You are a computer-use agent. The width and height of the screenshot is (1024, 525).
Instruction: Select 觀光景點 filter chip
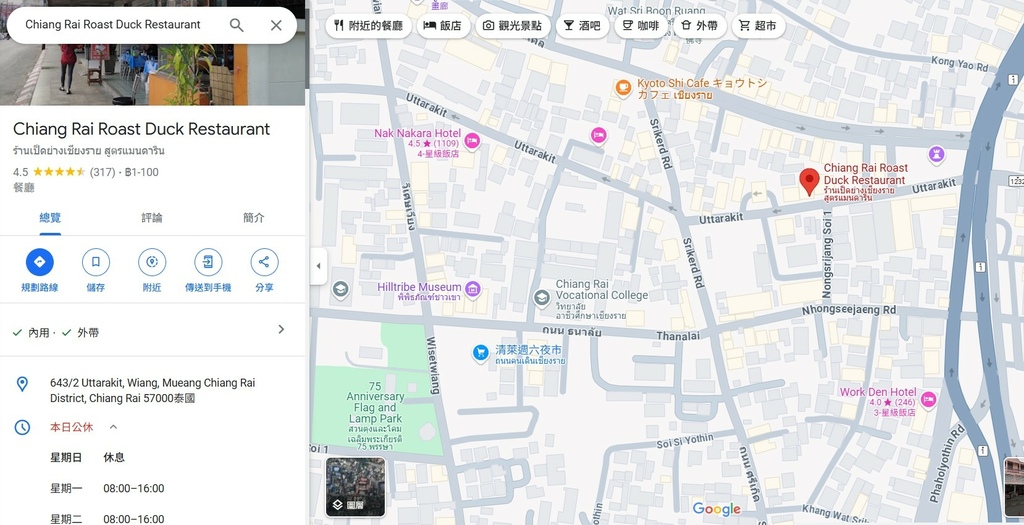513,26
